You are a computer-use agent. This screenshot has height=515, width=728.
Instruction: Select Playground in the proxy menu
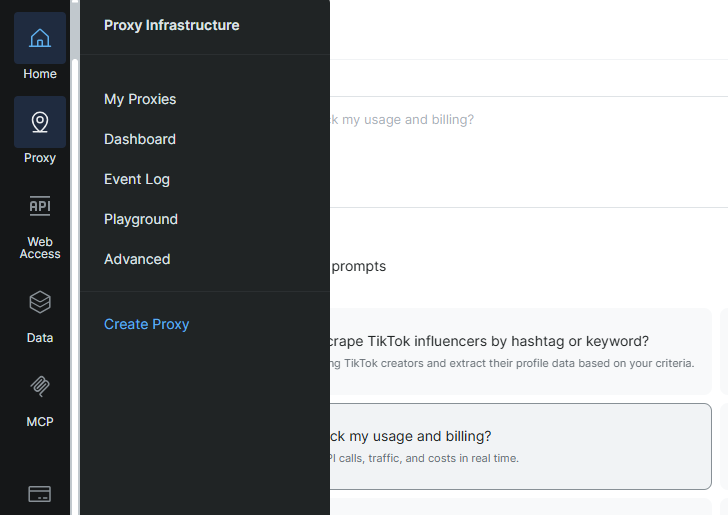pyautogui.click(x=141, y=219)
